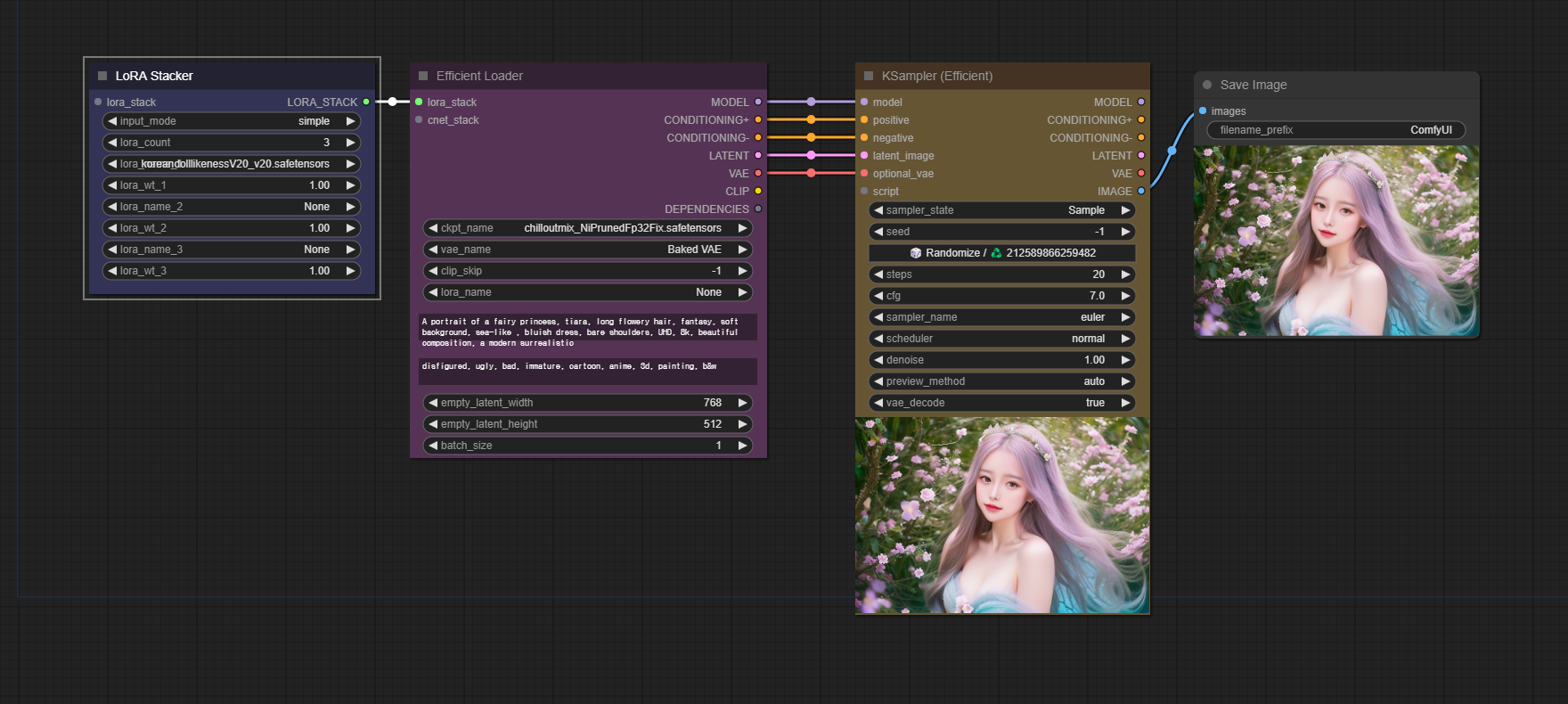Collapse the Efficient Loader node via its square icon

click(x=423, y=76)
